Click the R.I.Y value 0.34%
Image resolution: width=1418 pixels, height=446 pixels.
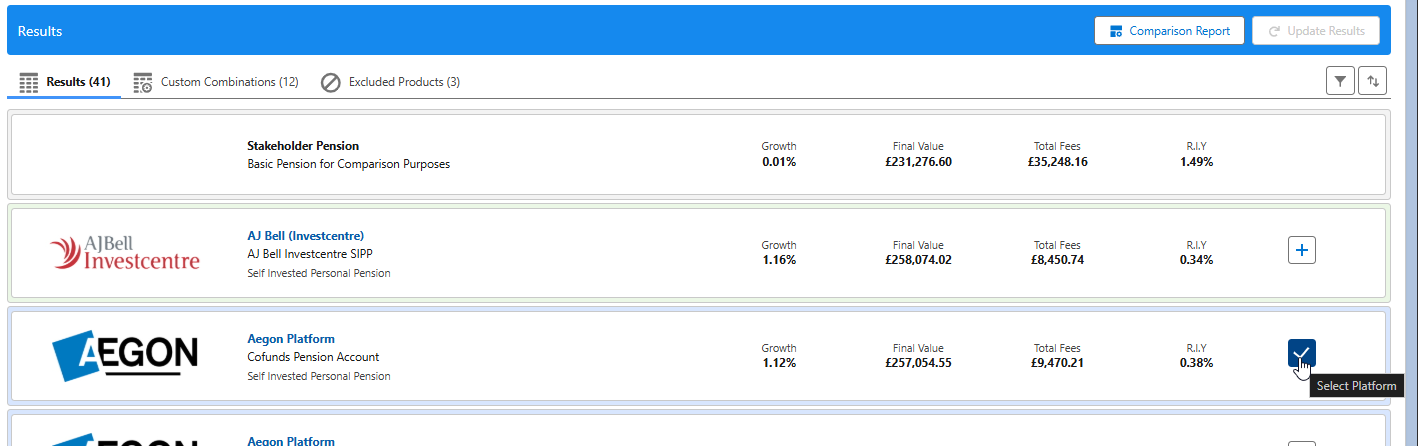[1196, 260]
